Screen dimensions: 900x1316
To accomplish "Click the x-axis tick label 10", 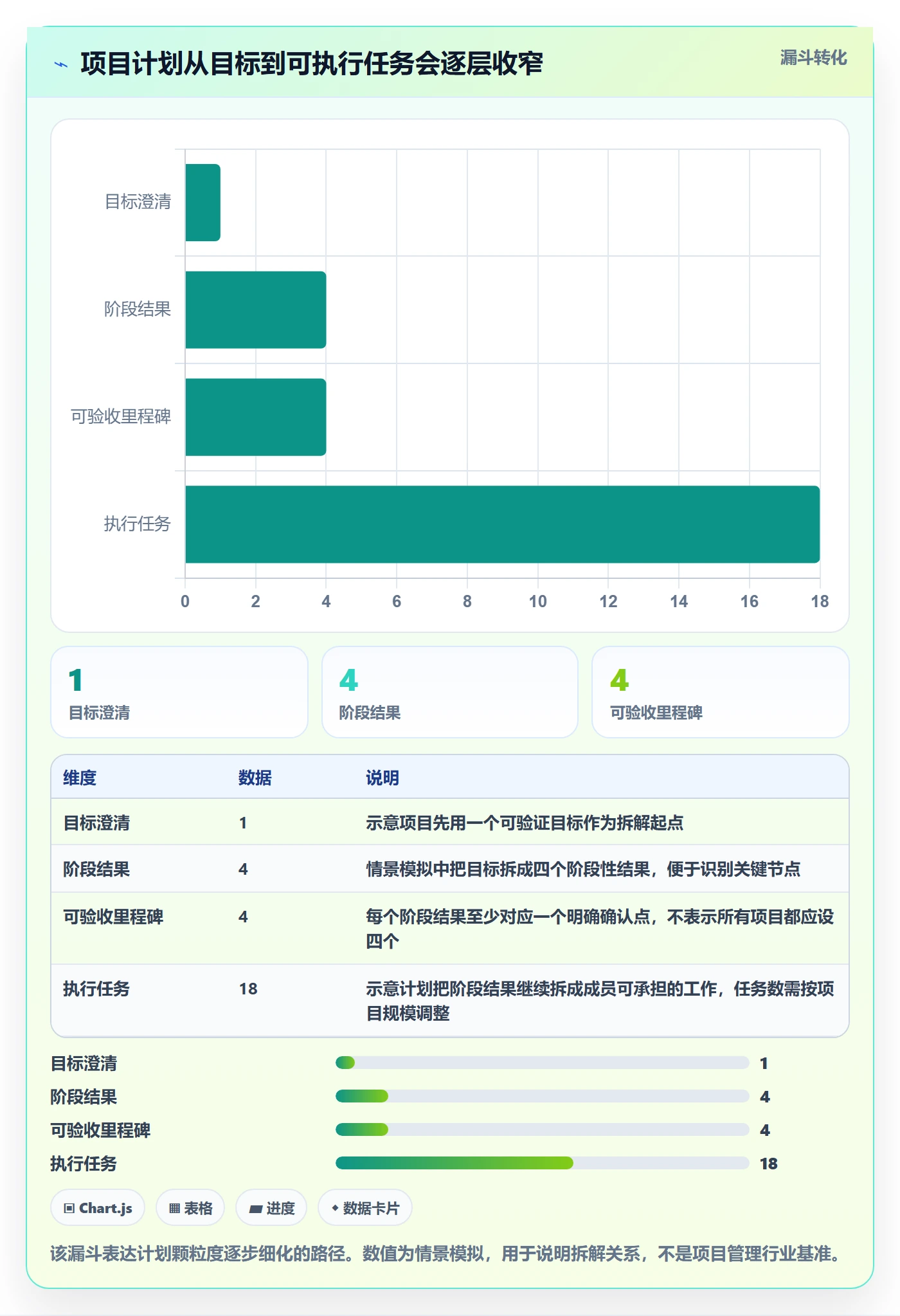I will pyautogui.click(x=537, y=601).
